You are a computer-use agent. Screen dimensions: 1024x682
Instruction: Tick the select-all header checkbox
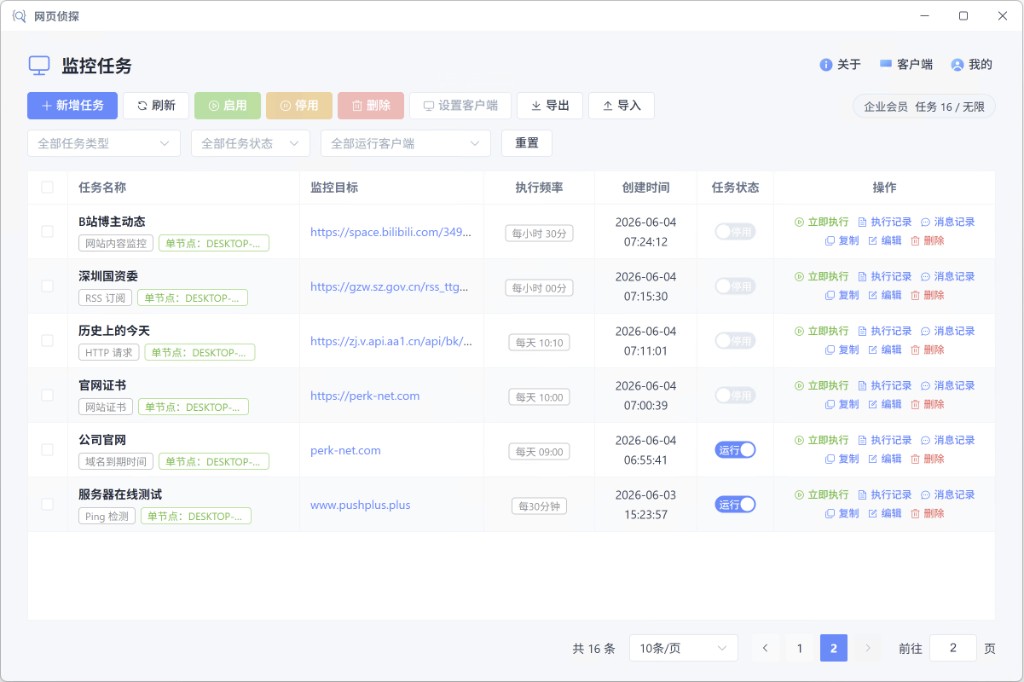pyautogui.click(x=47, y=187)
